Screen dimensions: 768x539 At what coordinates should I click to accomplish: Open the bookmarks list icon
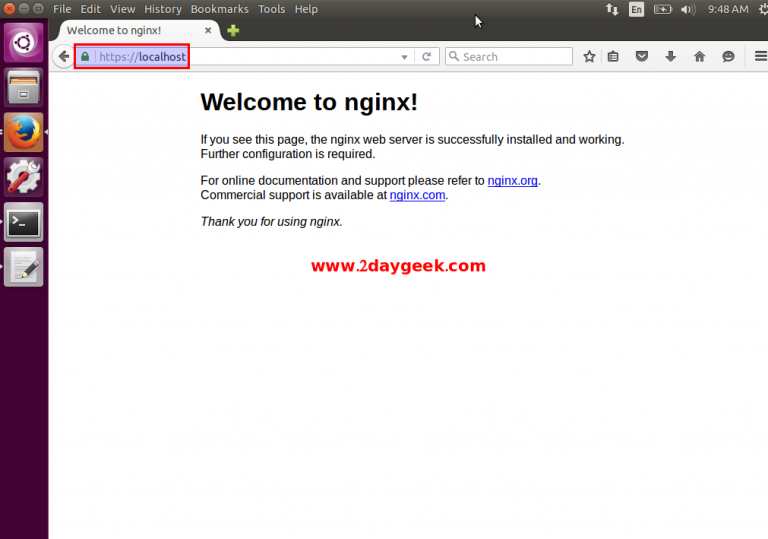[614, 57]
